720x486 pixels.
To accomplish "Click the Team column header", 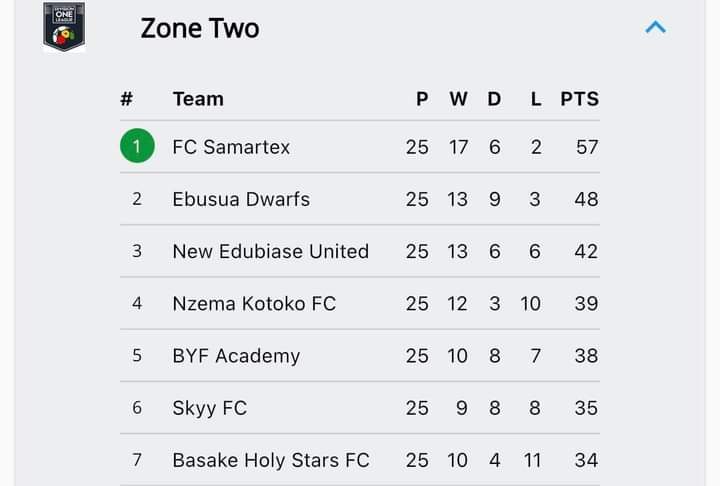I will (198, 99).
